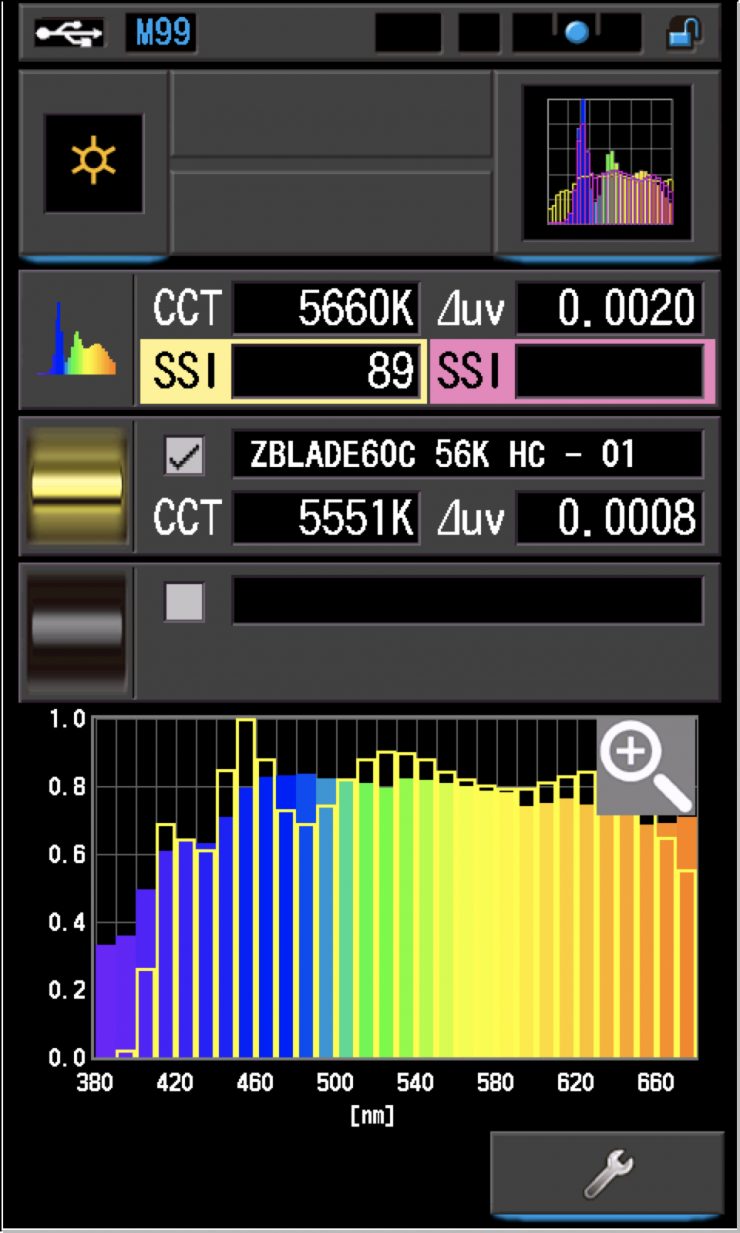Select the M99 memory indicator
This screenshot has height=1233, width=740.
(160, 33)
